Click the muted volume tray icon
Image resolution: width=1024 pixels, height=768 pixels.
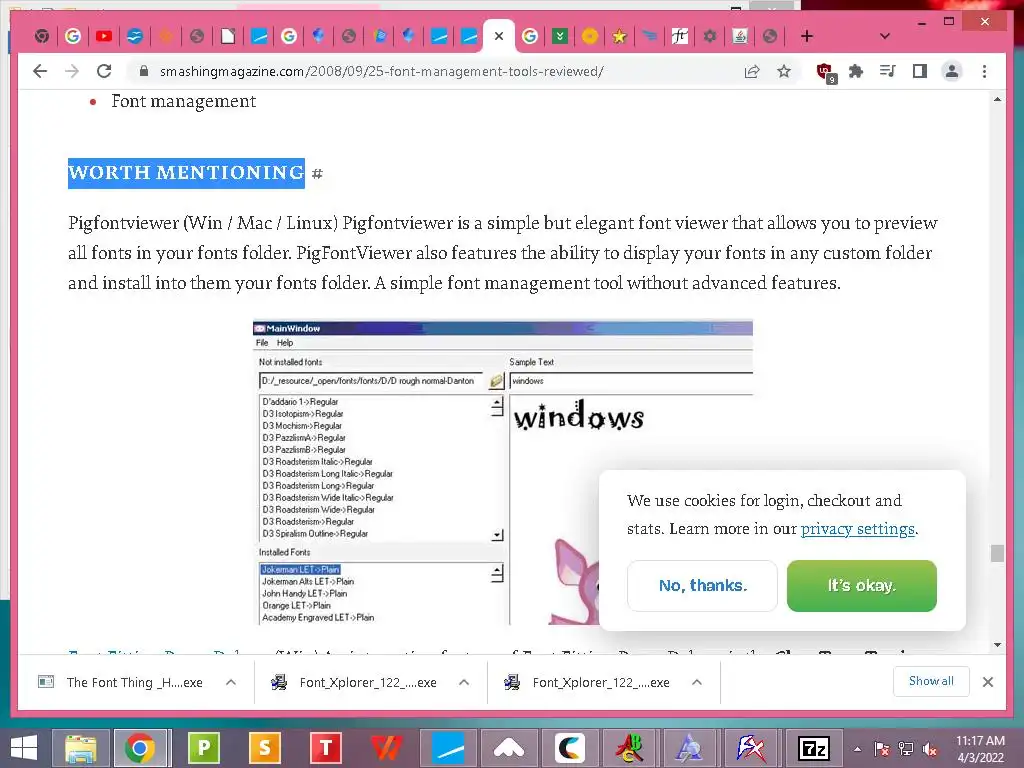point(930,749)
